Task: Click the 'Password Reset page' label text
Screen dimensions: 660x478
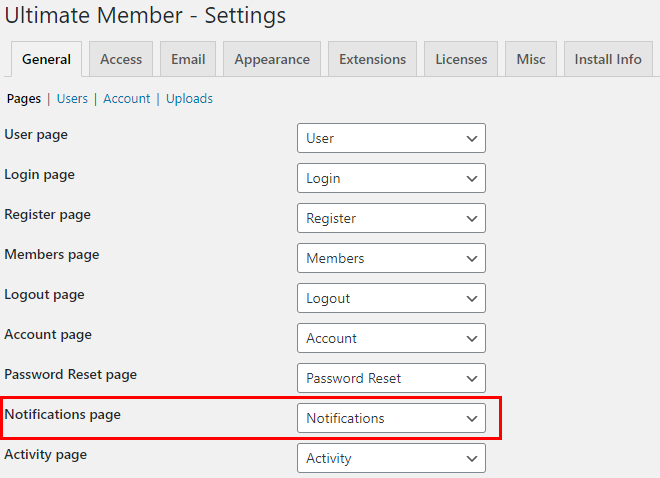Action: pyautogui.click(x=71, y=374)
